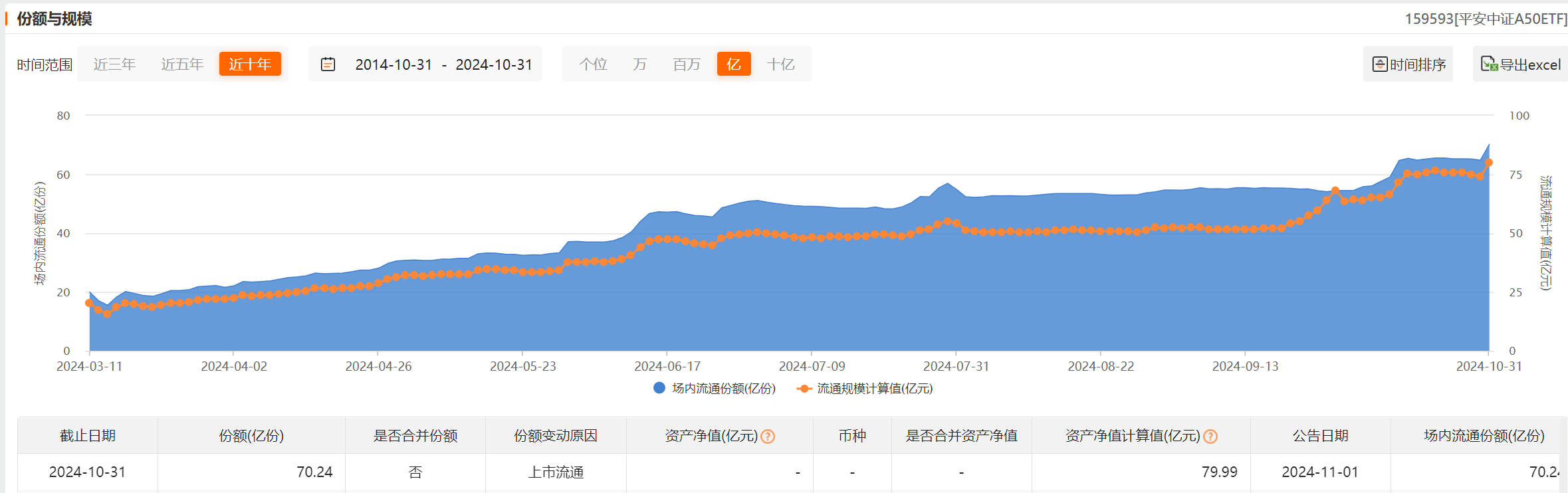Switch unit to 万
Screen dimensions: 1568x493
(x=639, y=64)
